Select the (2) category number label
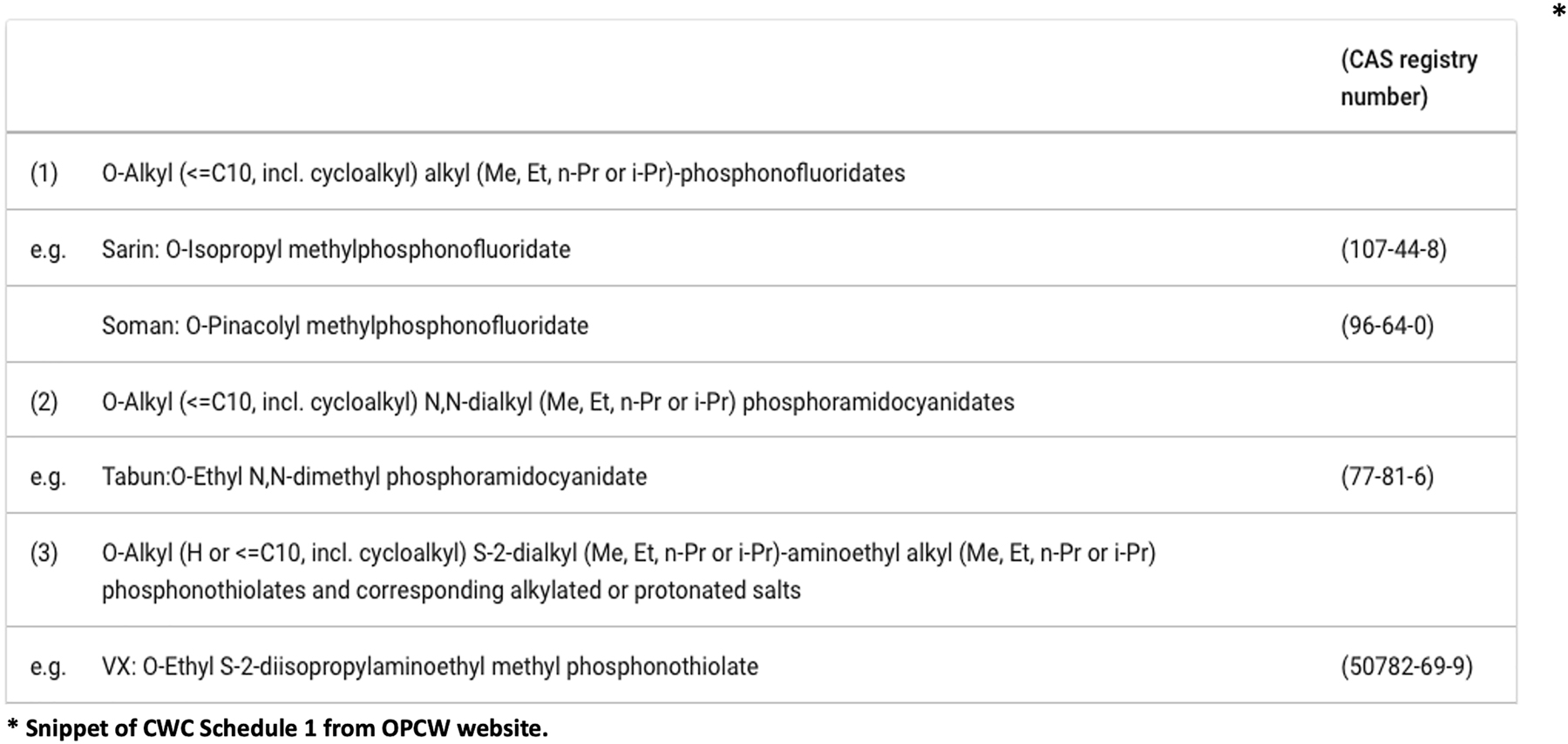 44,402
